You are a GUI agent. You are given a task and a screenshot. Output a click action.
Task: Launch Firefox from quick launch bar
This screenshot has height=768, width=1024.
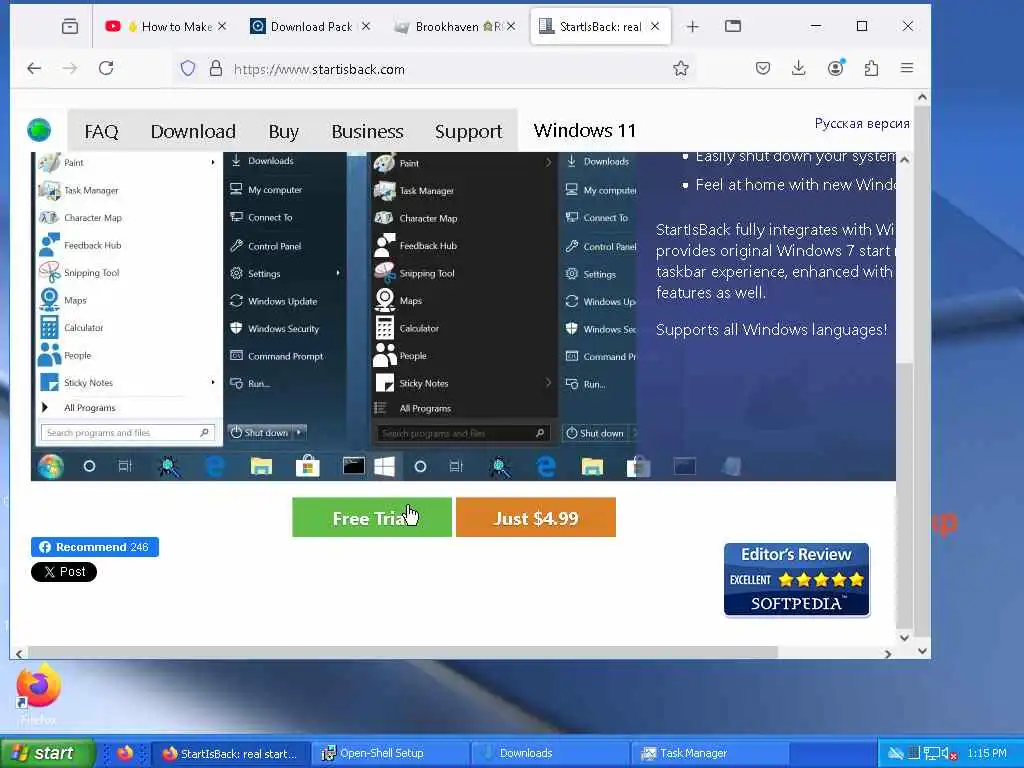tap(125, 753)
